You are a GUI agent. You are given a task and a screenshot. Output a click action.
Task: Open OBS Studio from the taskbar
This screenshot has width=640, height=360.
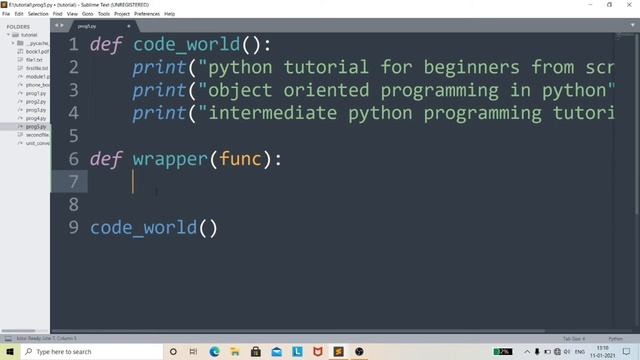coord(359,351)
